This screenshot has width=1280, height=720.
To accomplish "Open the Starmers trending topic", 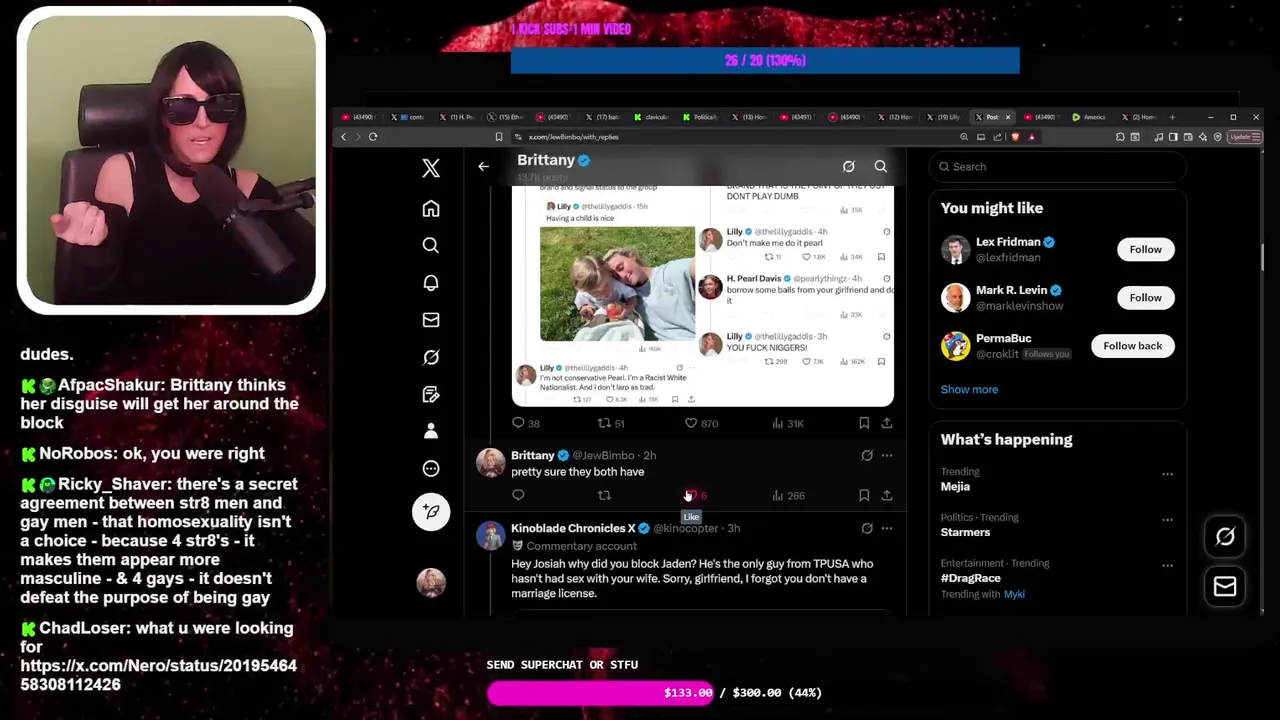I will click(x=965, y=532).
